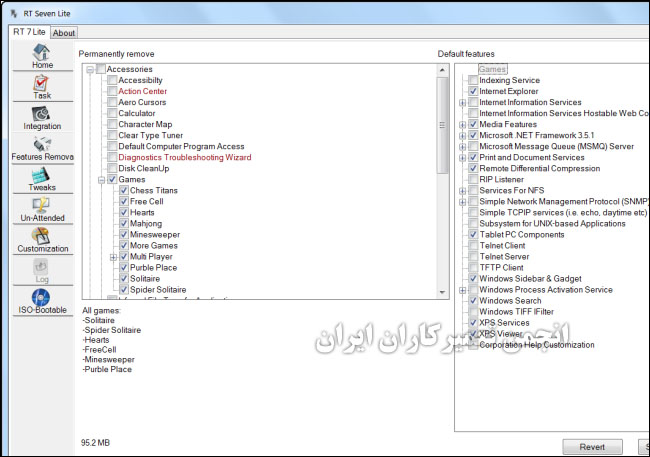Screen dimensions: 650x457
Task: Expand Microsoft .NET Framework 3.5.1 node
Action: coord(463,136)
